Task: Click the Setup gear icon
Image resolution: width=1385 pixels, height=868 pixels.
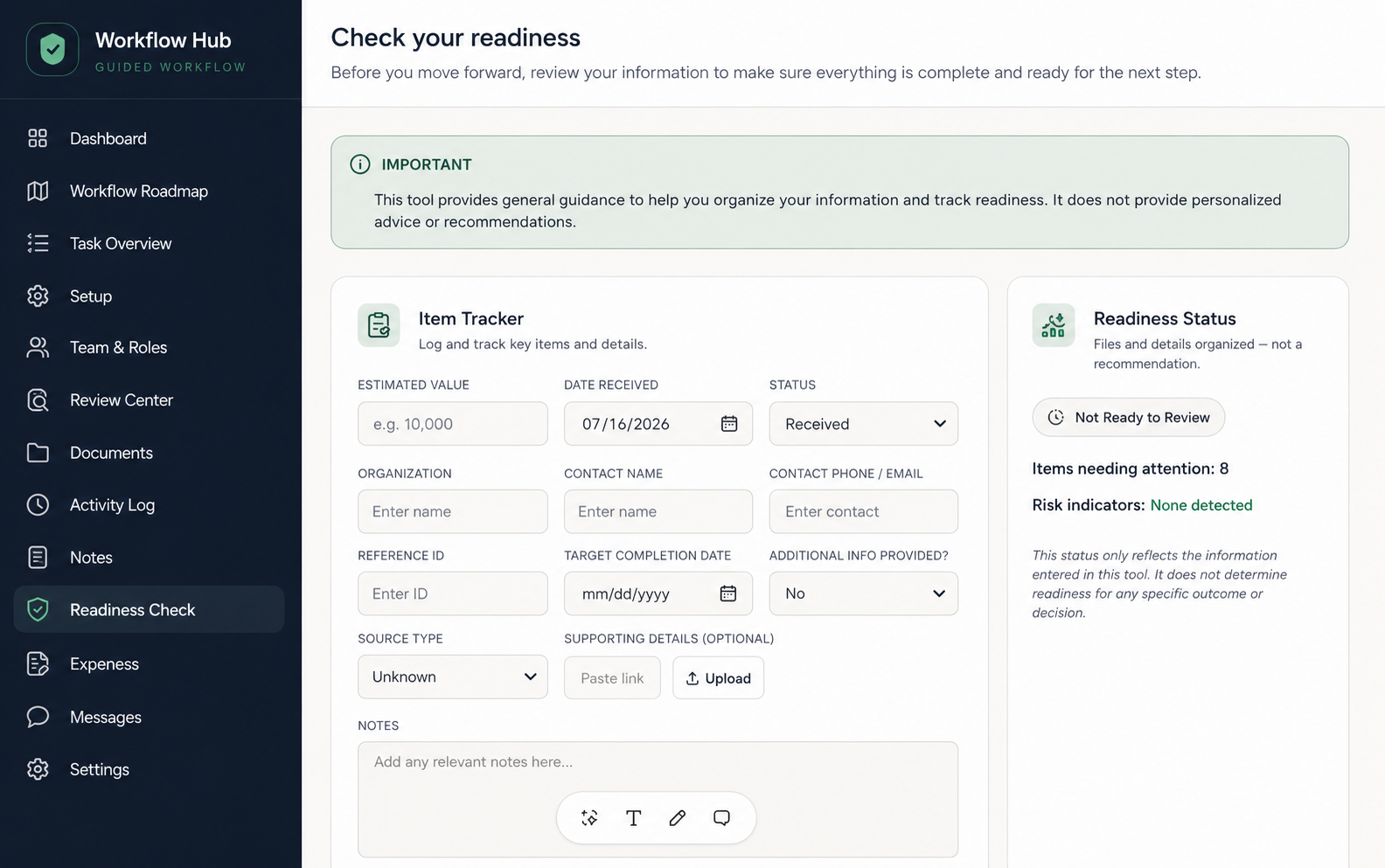Action: click(38, 295)
